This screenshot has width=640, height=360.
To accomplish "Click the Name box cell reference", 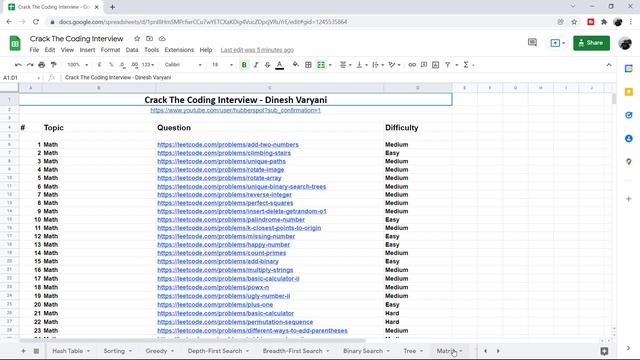I will tap(20, 78).
